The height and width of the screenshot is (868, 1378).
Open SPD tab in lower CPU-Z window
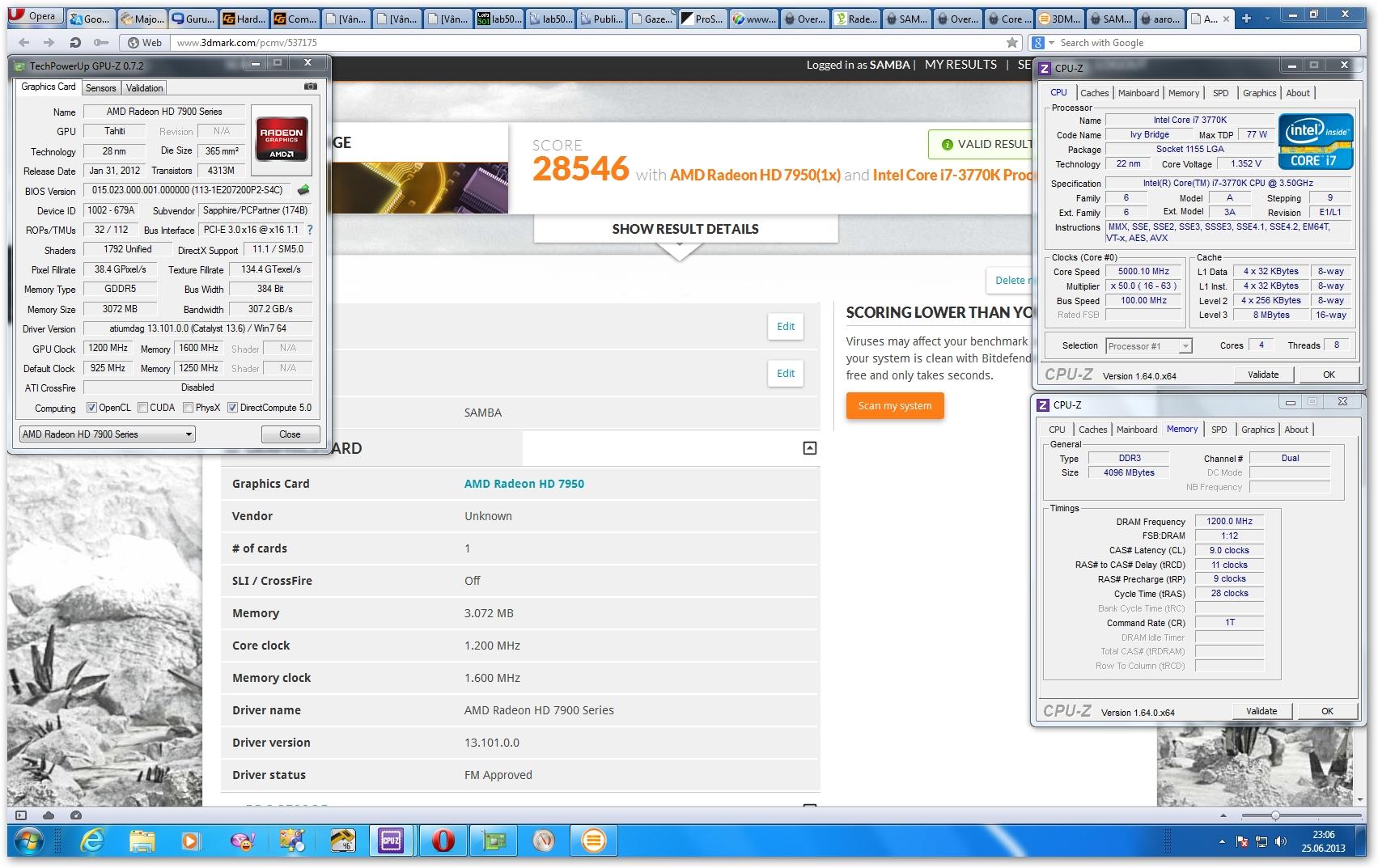[x=1219, y=430]
